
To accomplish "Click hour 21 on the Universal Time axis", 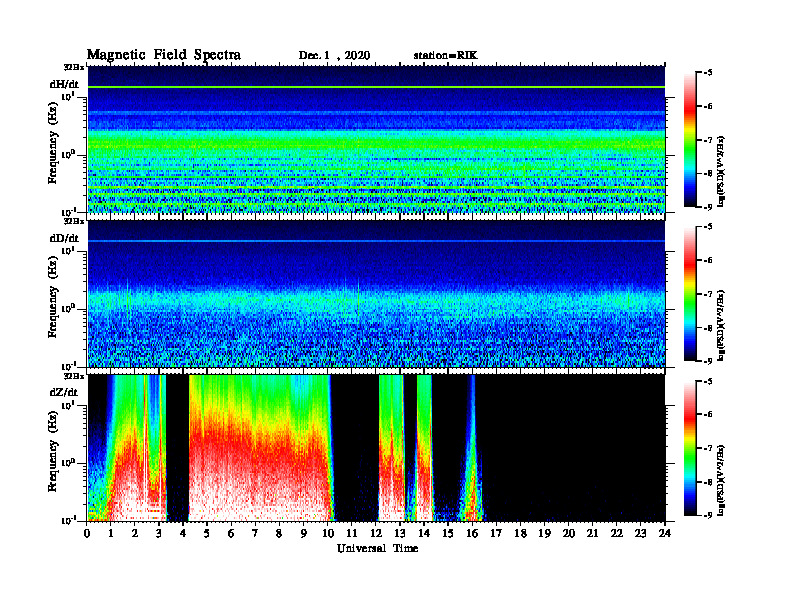I will [x=592, y=534].
